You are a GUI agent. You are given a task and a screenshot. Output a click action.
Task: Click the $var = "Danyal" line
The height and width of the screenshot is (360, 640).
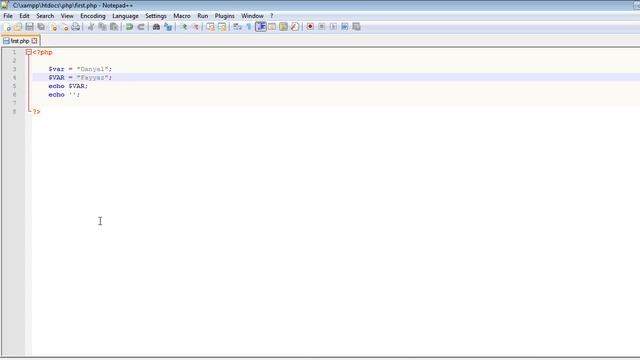point(80,69)
